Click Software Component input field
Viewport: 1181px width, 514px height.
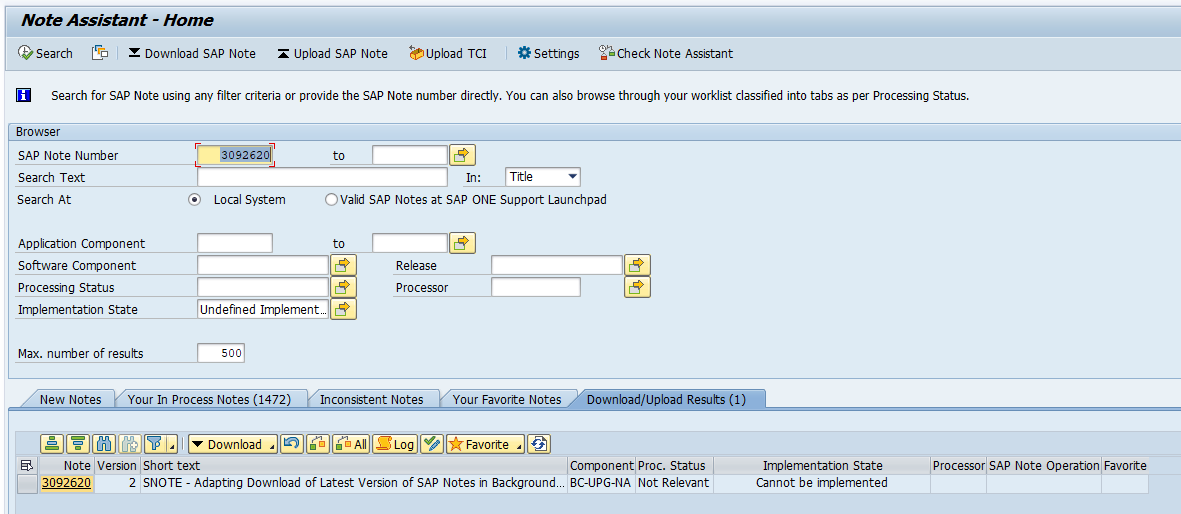point(263,265)
